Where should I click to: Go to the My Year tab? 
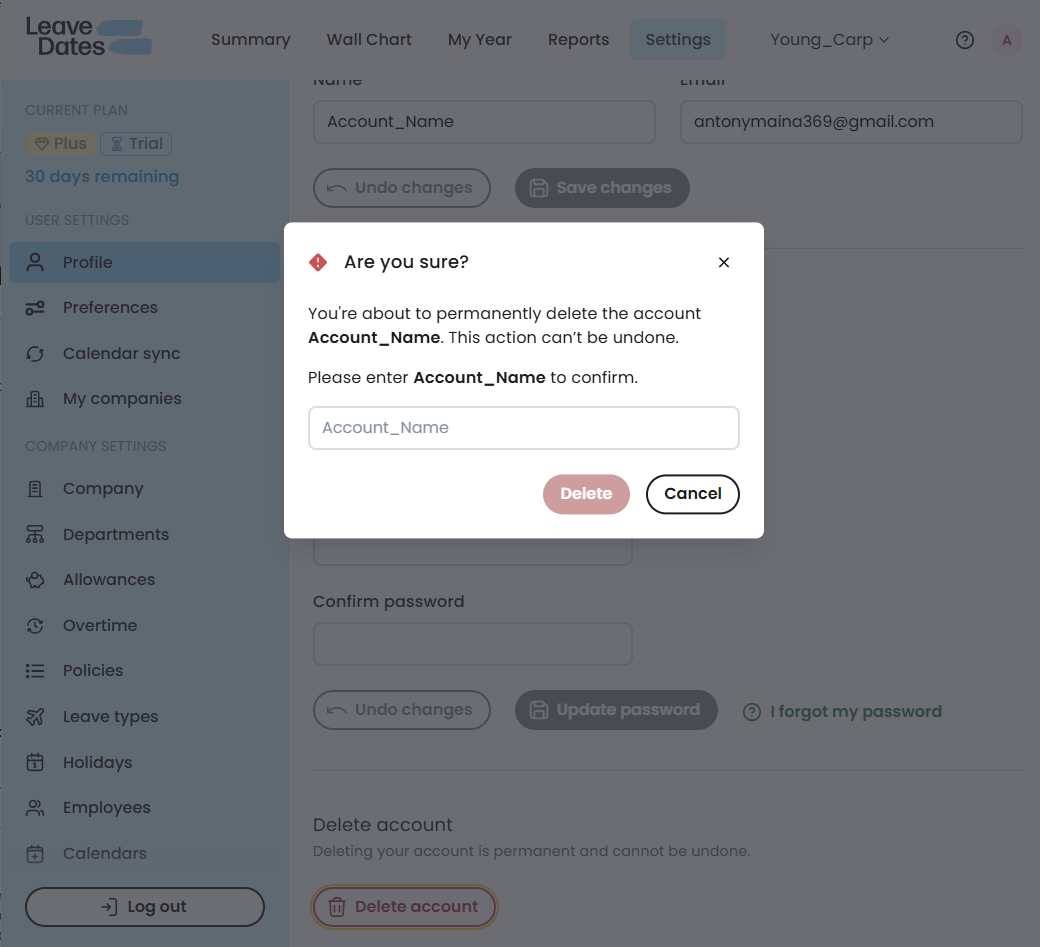480,40
